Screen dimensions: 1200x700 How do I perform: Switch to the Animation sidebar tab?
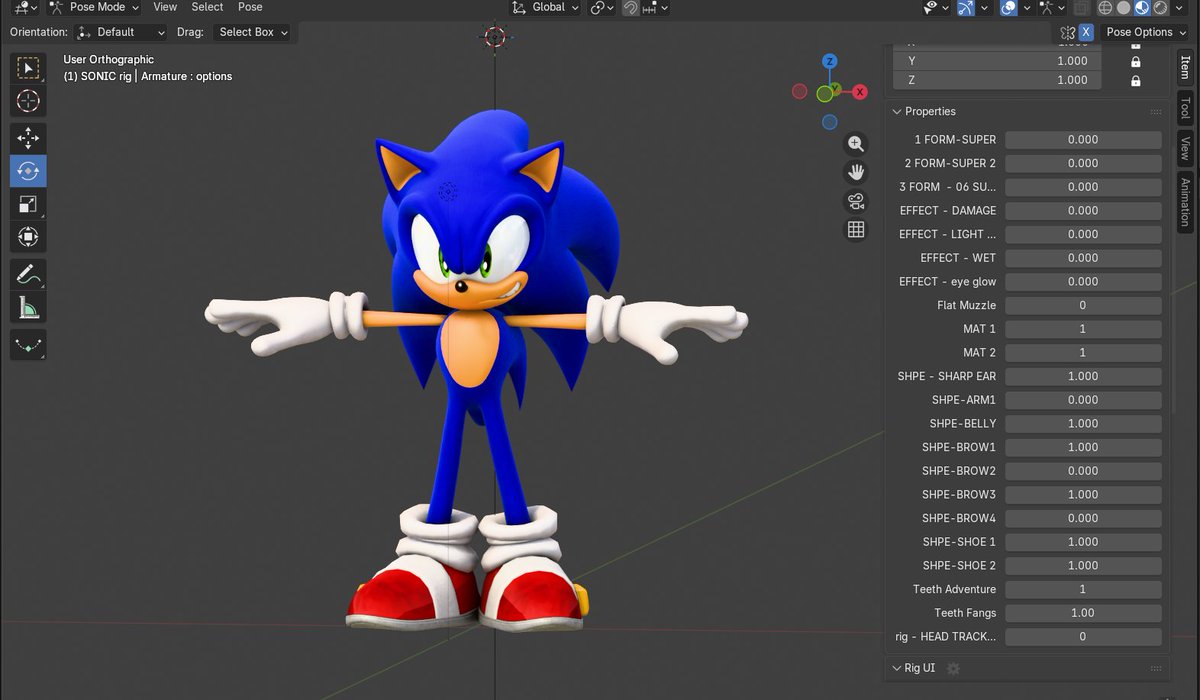click(x=1185, y=201)
